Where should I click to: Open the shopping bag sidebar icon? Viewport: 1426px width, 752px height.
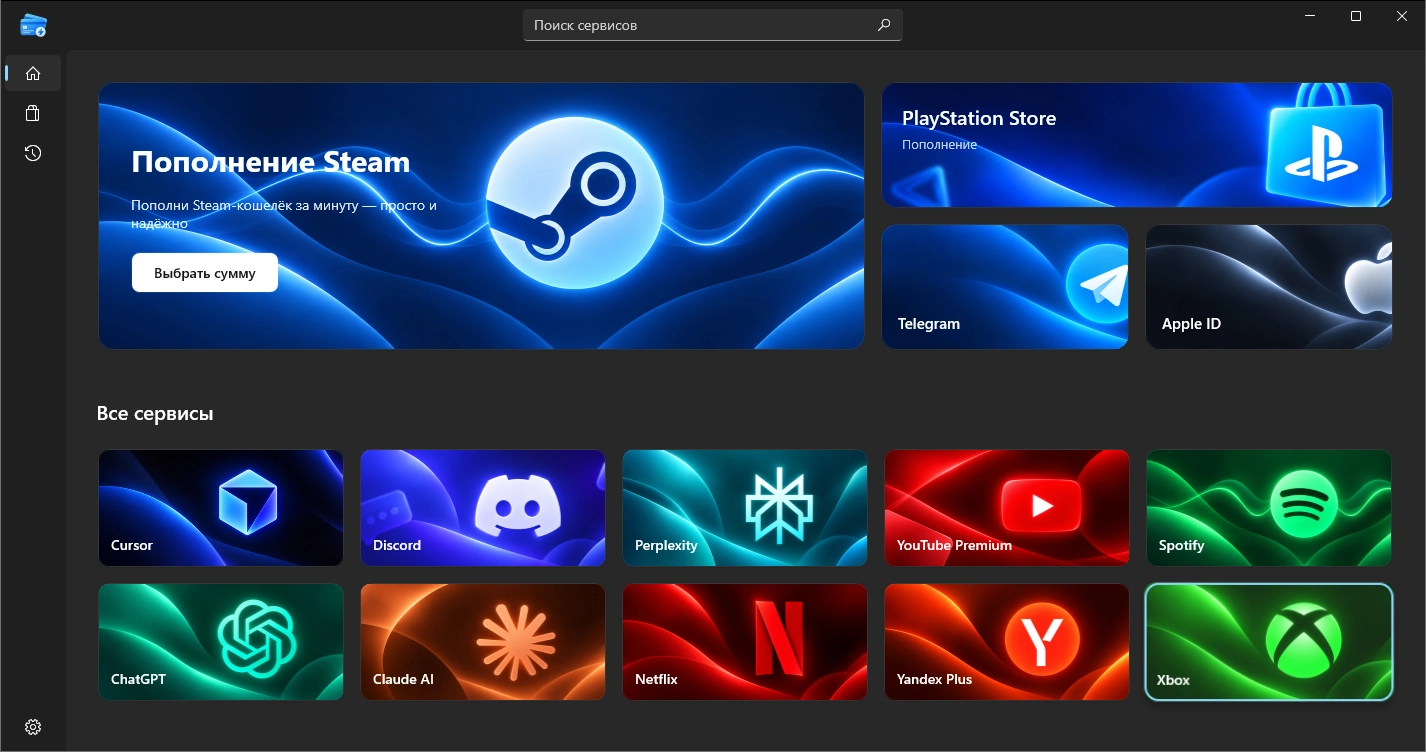tap(33, 113)
